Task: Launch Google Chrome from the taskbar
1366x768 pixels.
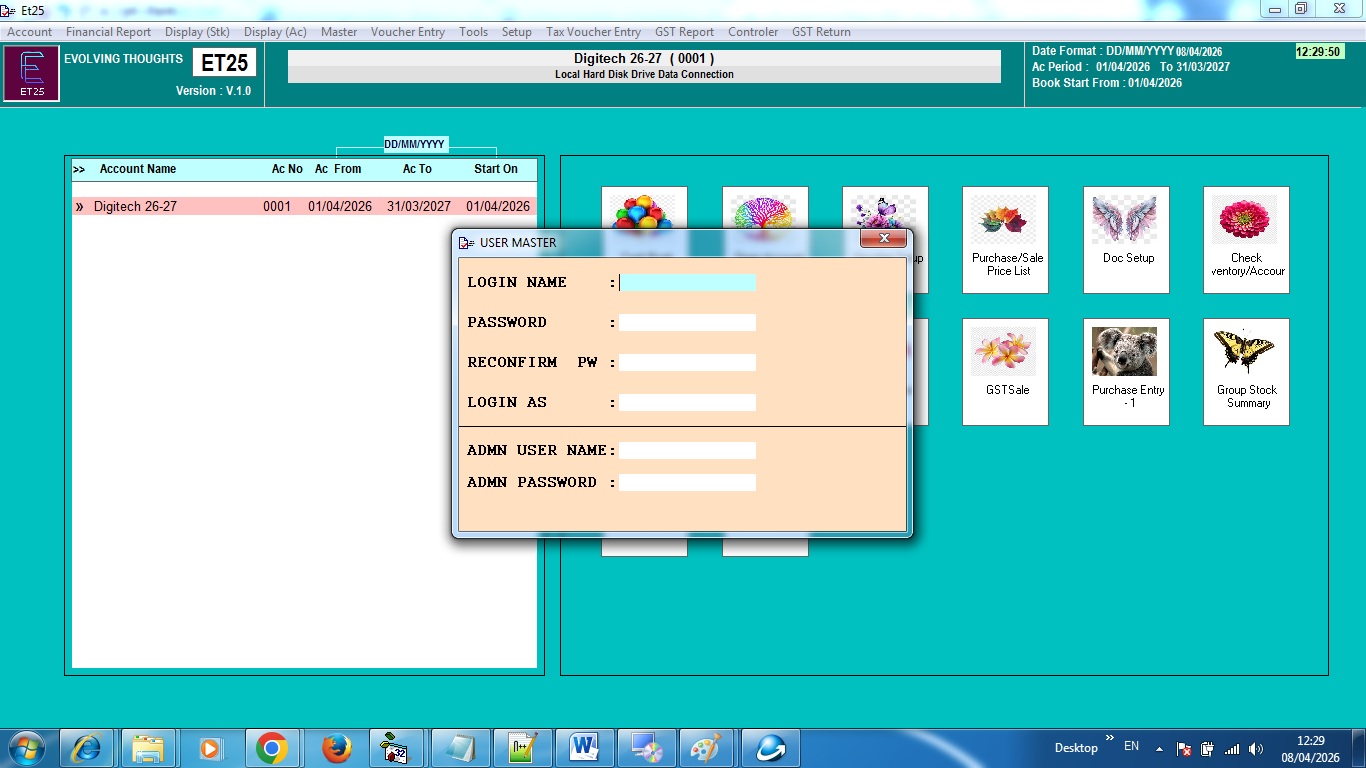Action: coord(271,748)
